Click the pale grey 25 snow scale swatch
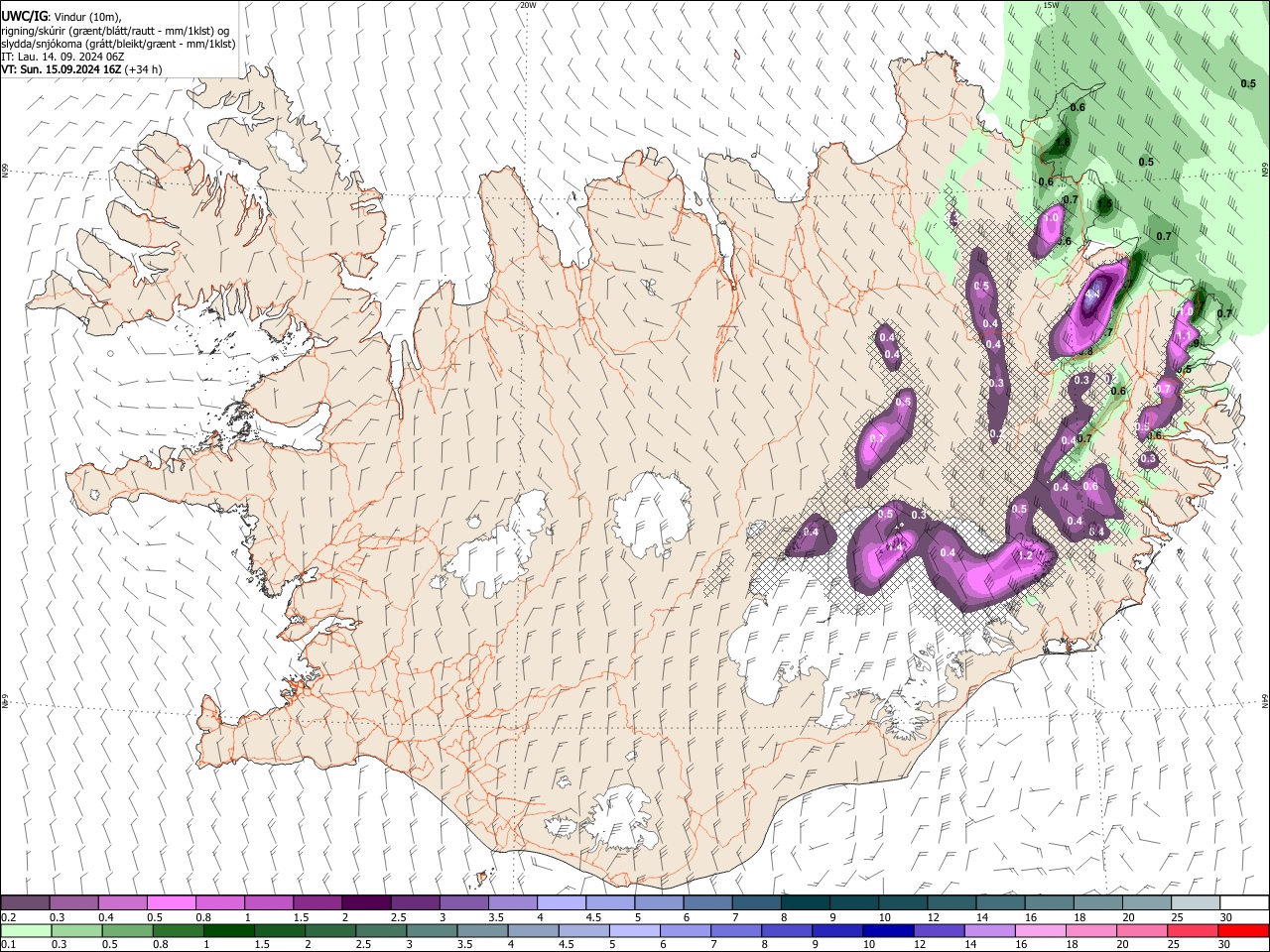 (x=1195, y=903)
